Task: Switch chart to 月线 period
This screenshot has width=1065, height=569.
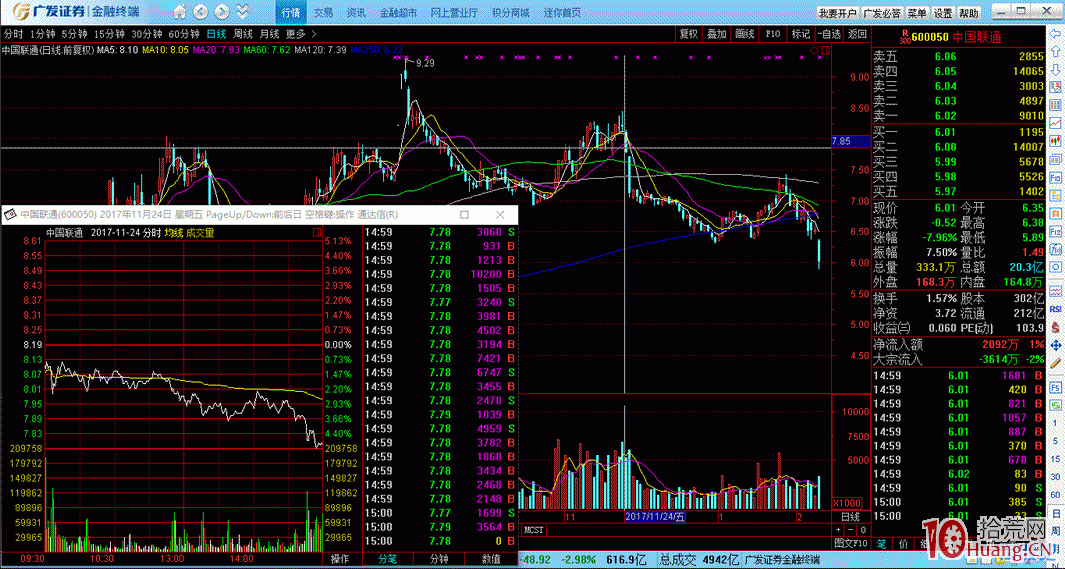Action: (270, 33)
